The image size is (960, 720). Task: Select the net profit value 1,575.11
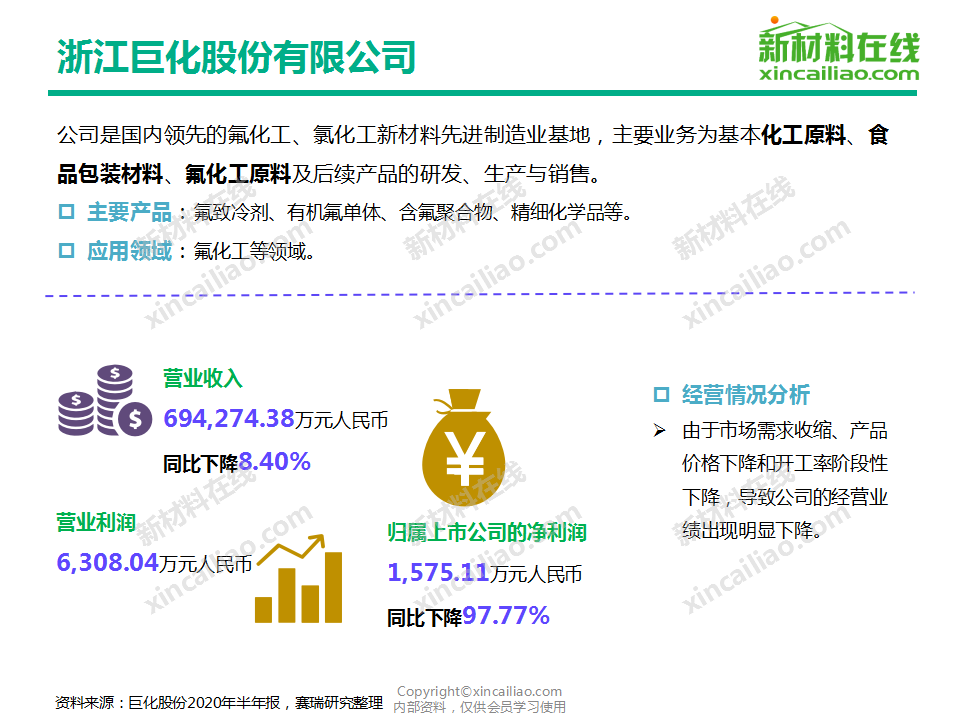pos(438,572)
